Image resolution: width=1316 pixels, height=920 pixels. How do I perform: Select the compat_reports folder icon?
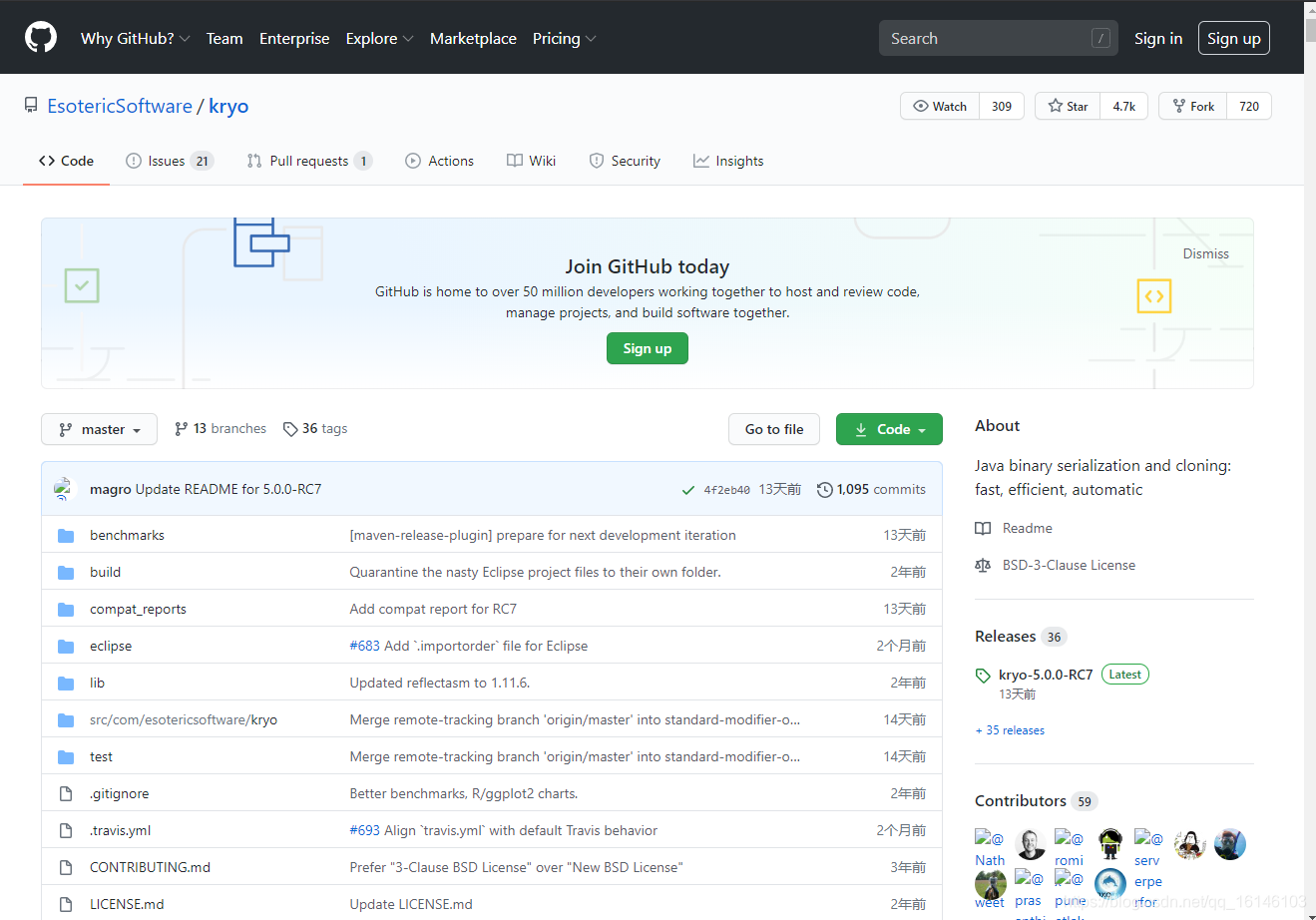click(x=66, y=610)
